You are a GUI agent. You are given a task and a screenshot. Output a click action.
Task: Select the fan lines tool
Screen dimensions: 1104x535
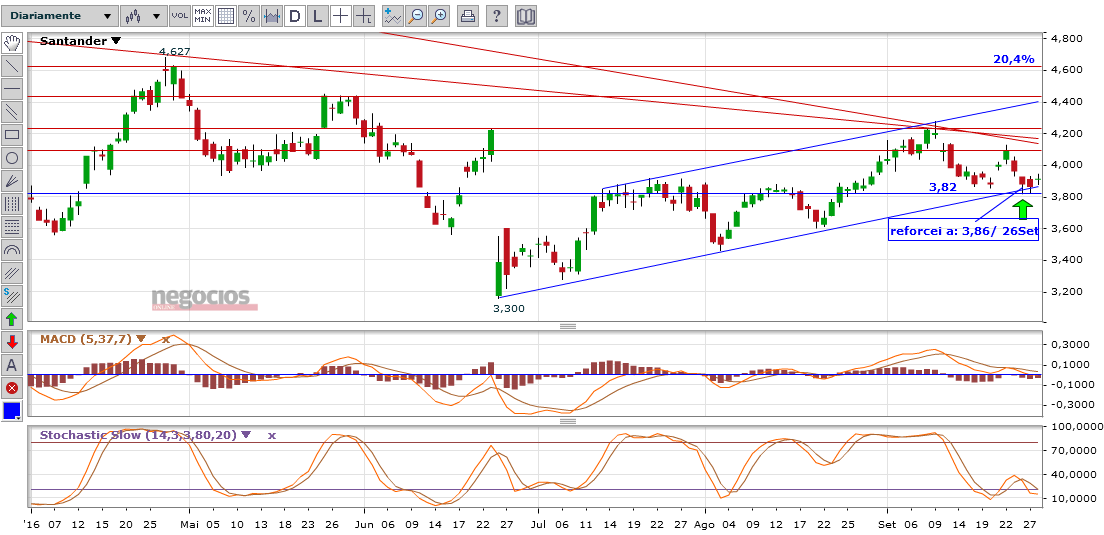click(11, 181)
